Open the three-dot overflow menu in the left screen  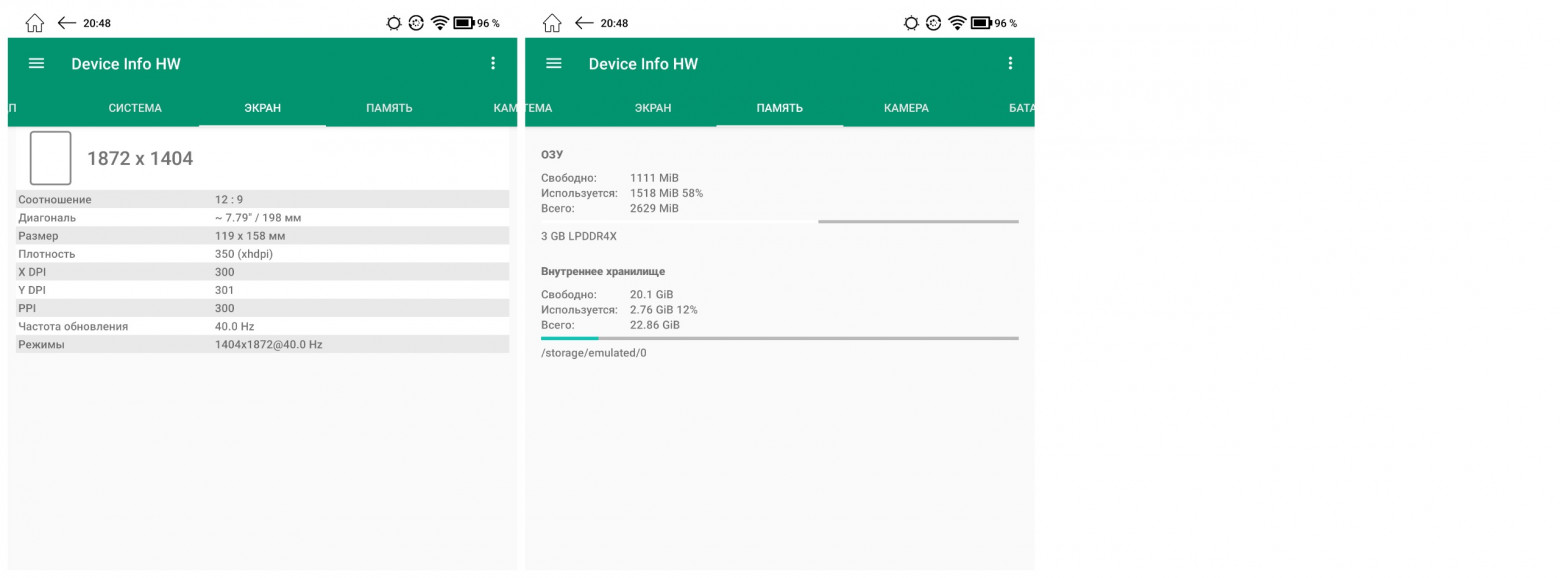click(x=493, y=63)
